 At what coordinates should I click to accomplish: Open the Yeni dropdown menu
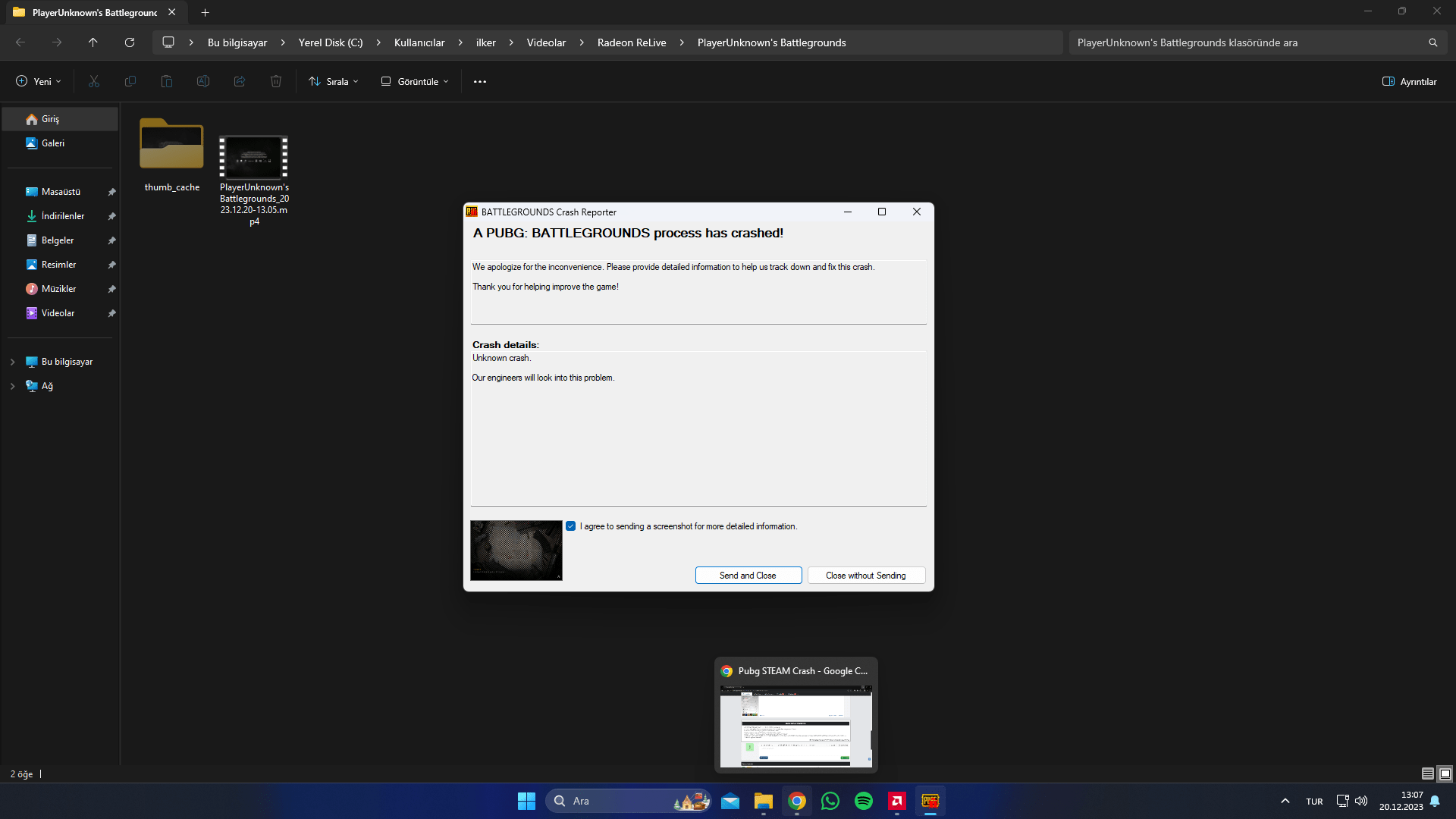click(39, 81)
